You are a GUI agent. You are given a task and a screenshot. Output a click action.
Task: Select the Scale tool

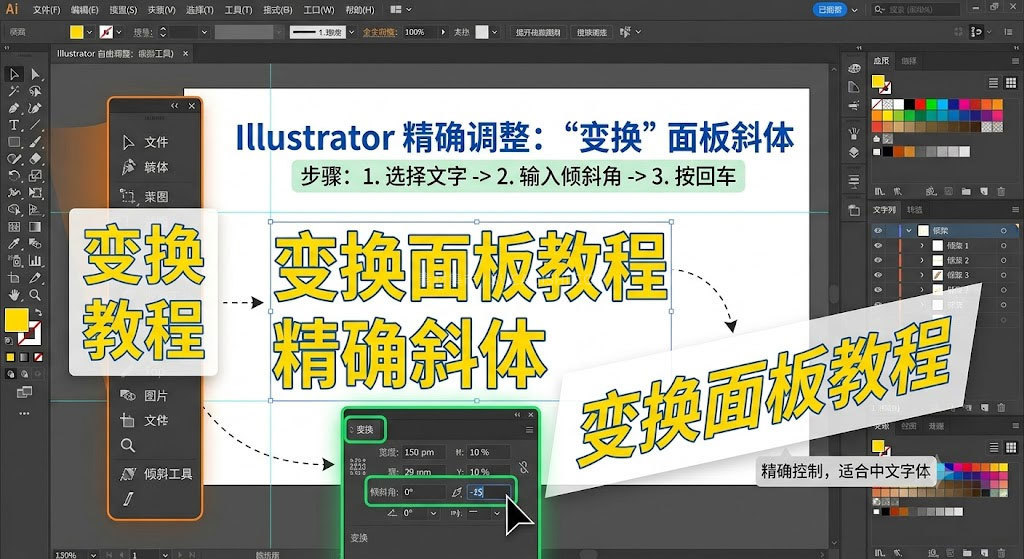pyautogui.click(x=35, y=176)
